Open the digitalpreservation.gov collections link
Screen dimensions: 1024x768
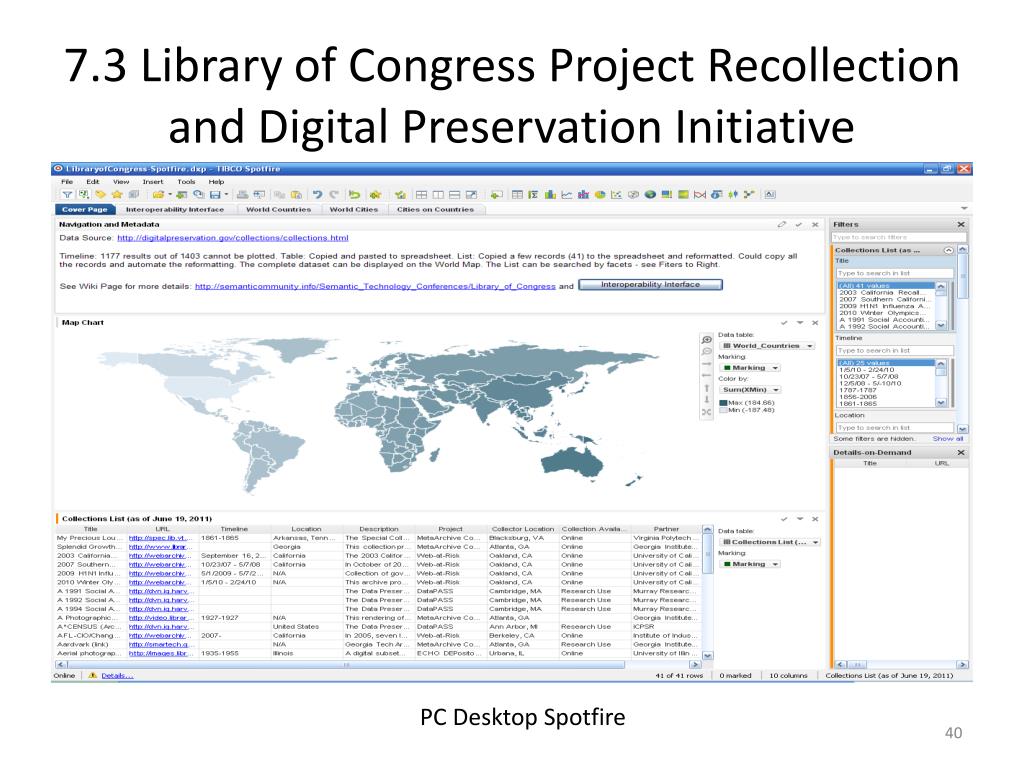point(232,238)
